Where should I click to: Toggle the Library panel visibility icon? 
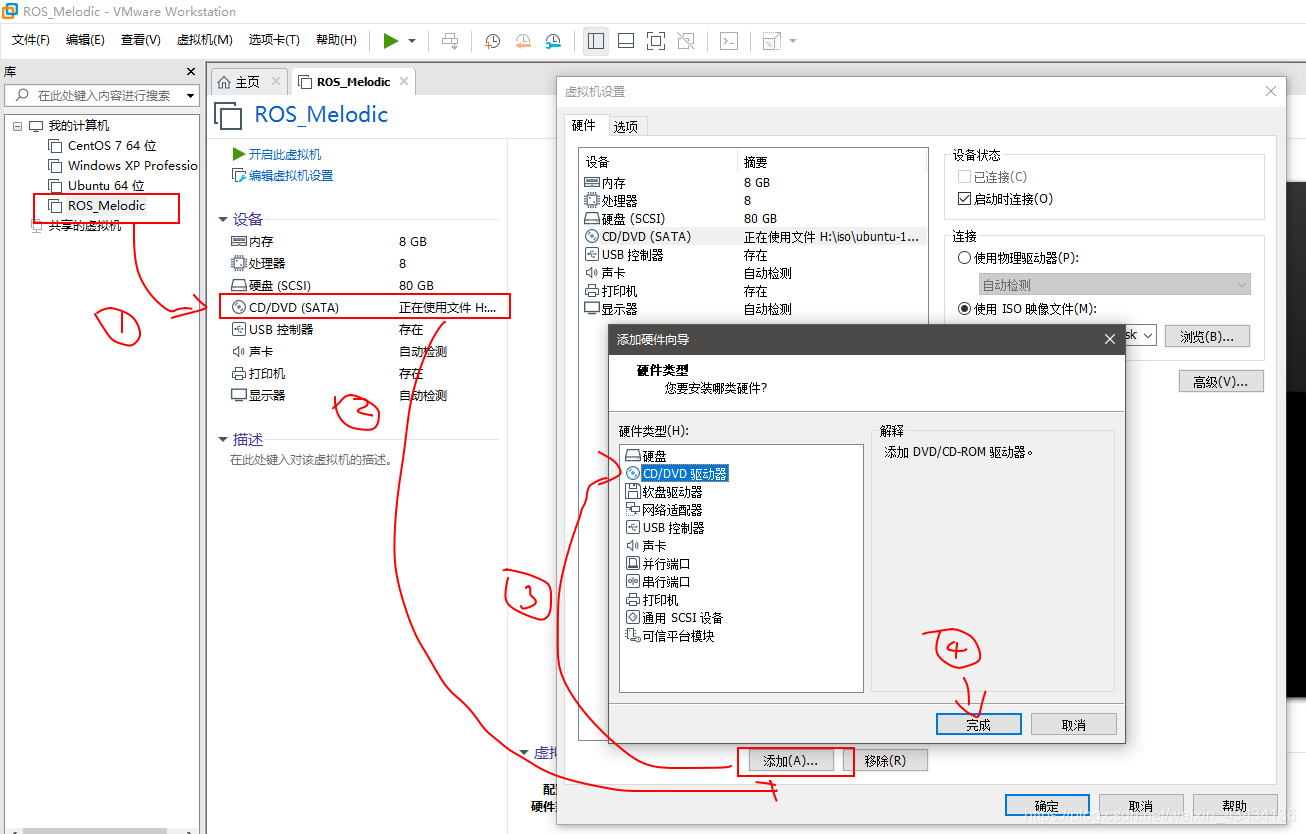pos(595,41)
